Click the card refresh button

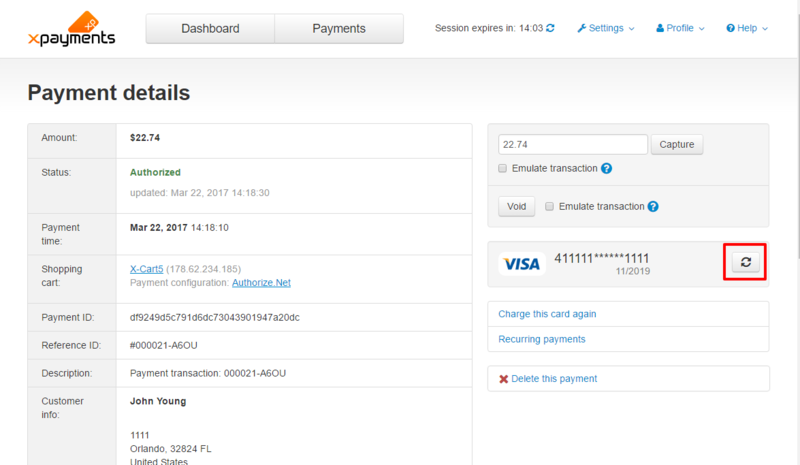pyautogui.click(x=745, y=262)
